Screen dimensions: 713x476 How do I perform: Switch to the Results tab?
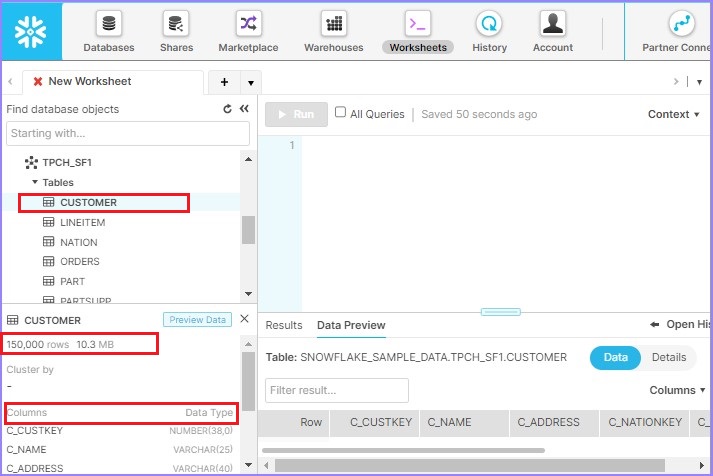click(283, 325)
